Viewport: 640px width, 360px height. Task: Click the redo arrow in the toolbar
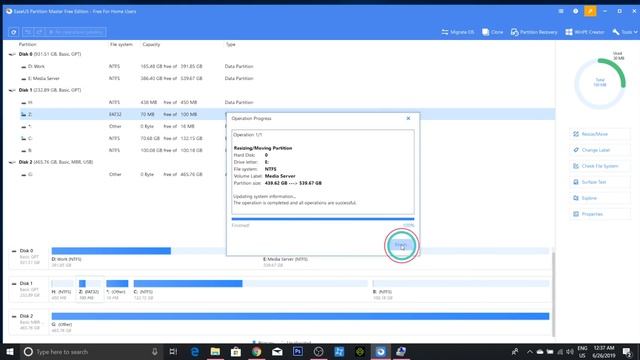[x=39, y=32]
